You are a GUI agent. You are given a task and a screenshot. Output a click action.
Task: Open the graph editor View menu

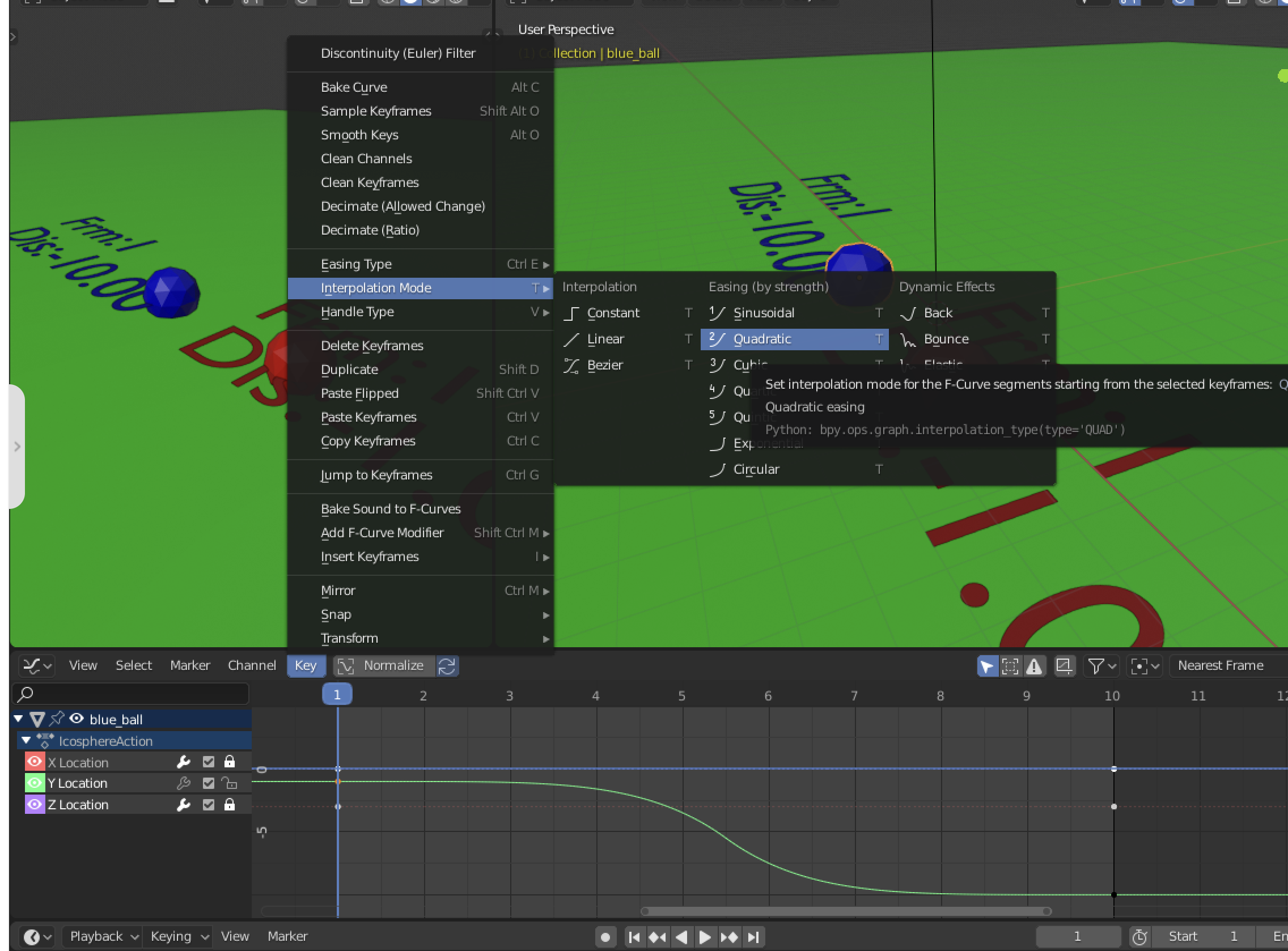point(83,665)
